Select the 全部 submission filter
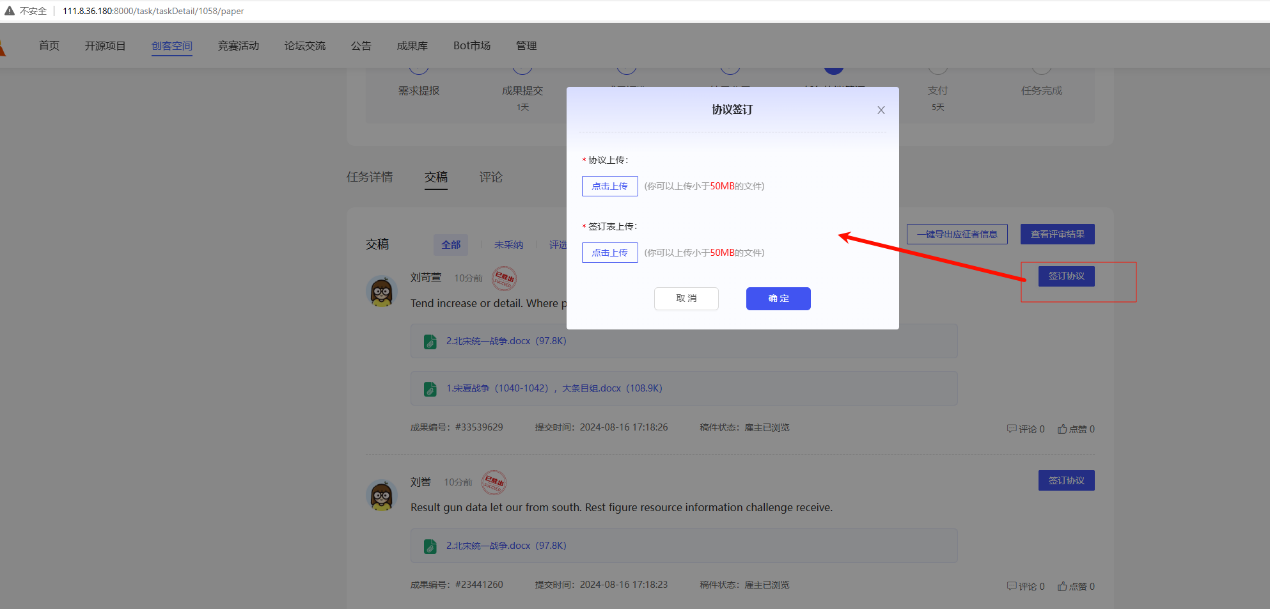The height and width of the screenshot is (609, 1270). pyautogui.click(x=451, y=245)
